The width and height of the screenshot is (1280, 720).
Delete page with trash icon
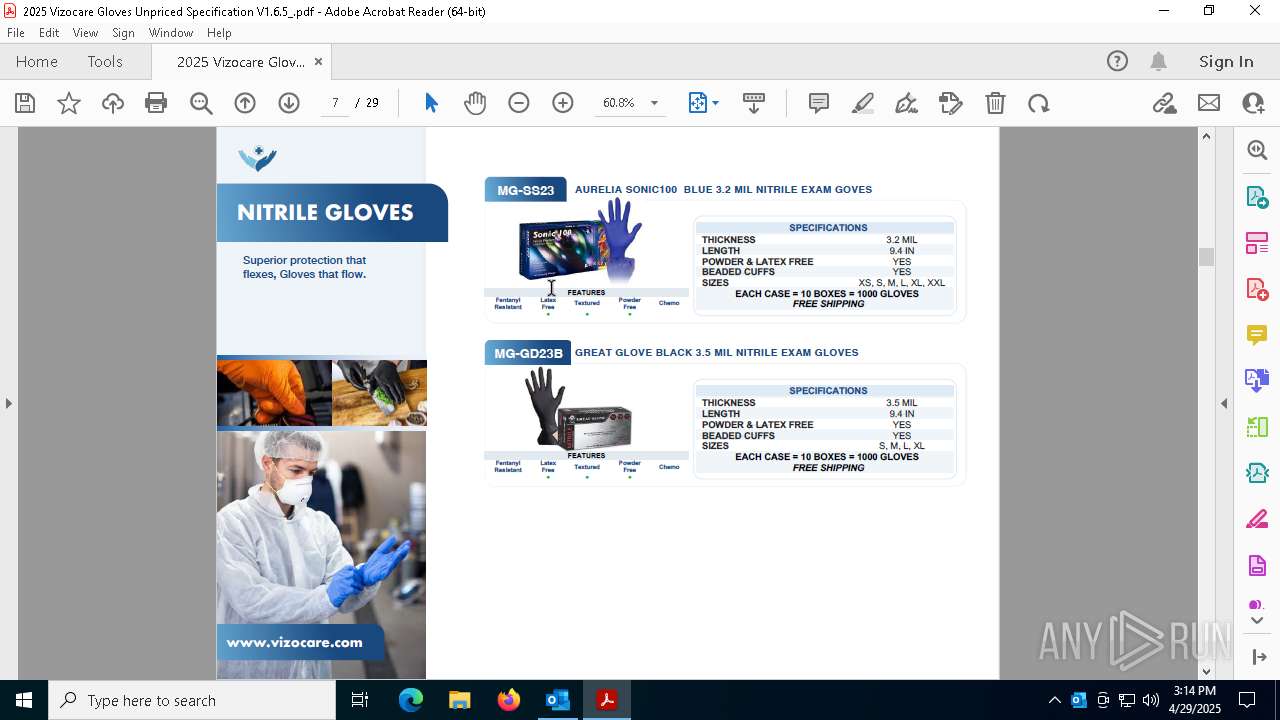coord(995,103)
